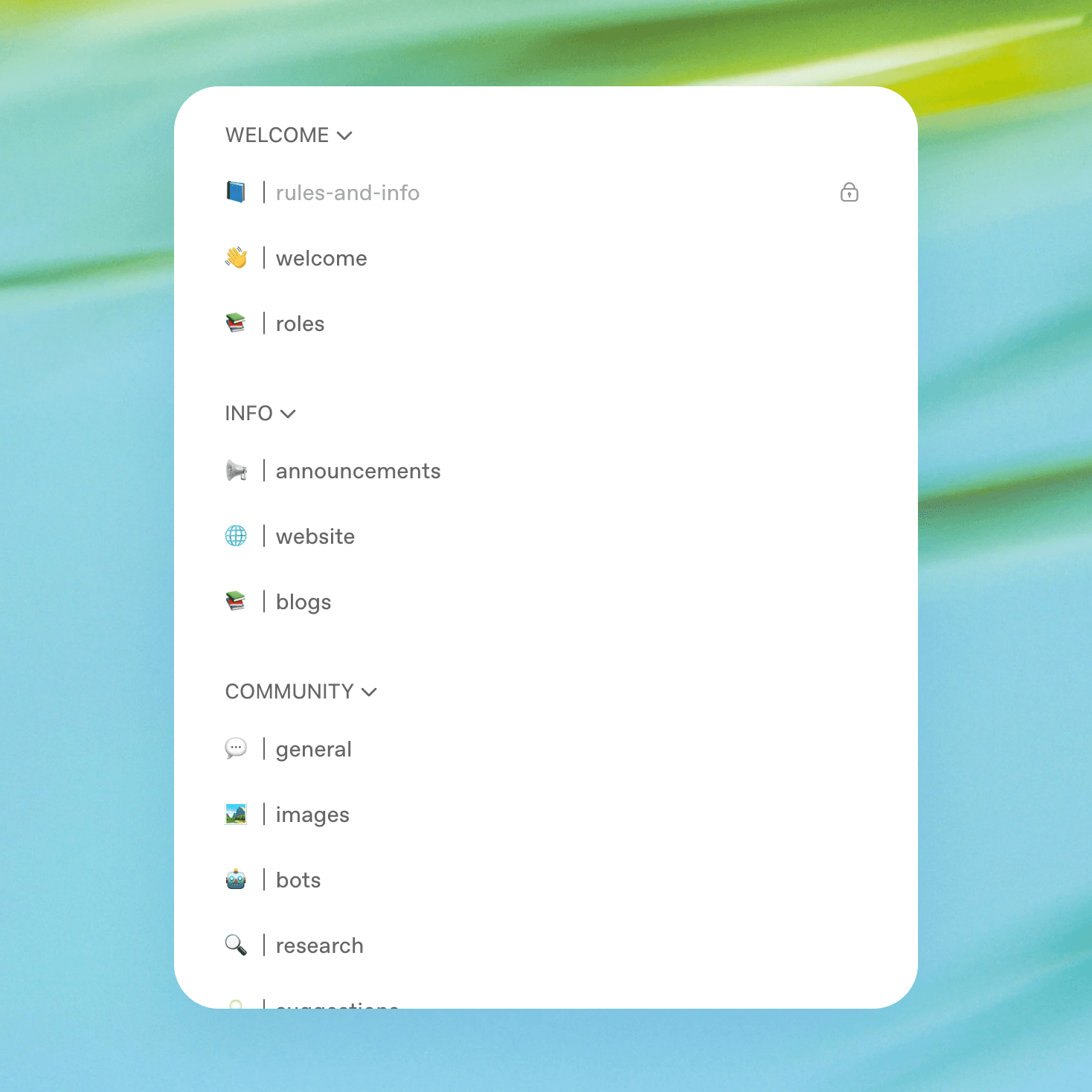Collapse the WELCOME category chevron
1092x1092 pixels.
click(344, 136)
